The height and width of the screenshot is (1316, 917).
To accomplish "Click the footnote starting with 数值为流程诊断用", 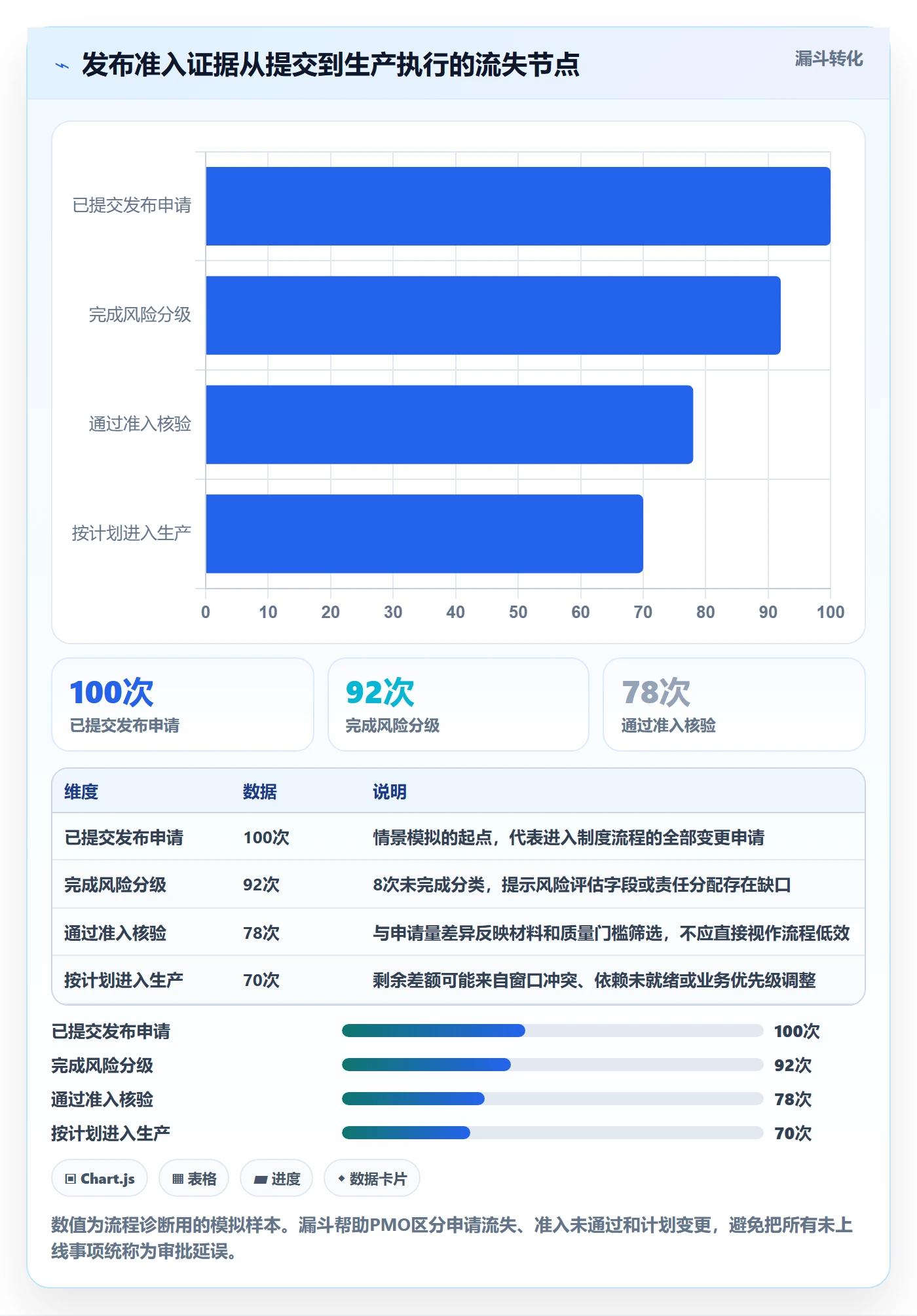I will [x=452, y=1238].
